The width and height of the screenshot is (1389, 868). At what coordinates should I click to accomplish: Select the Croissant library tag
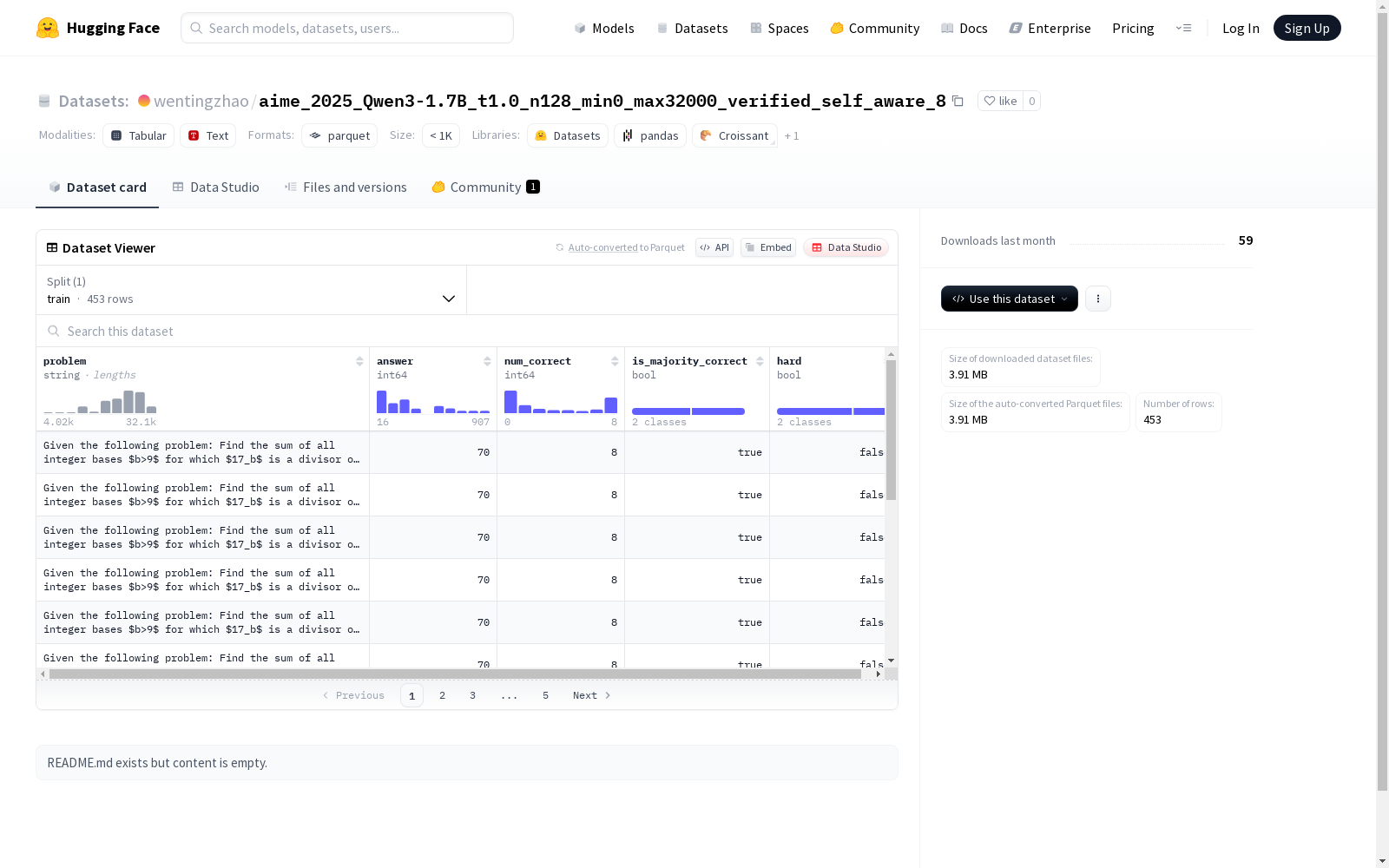point(734,135)
